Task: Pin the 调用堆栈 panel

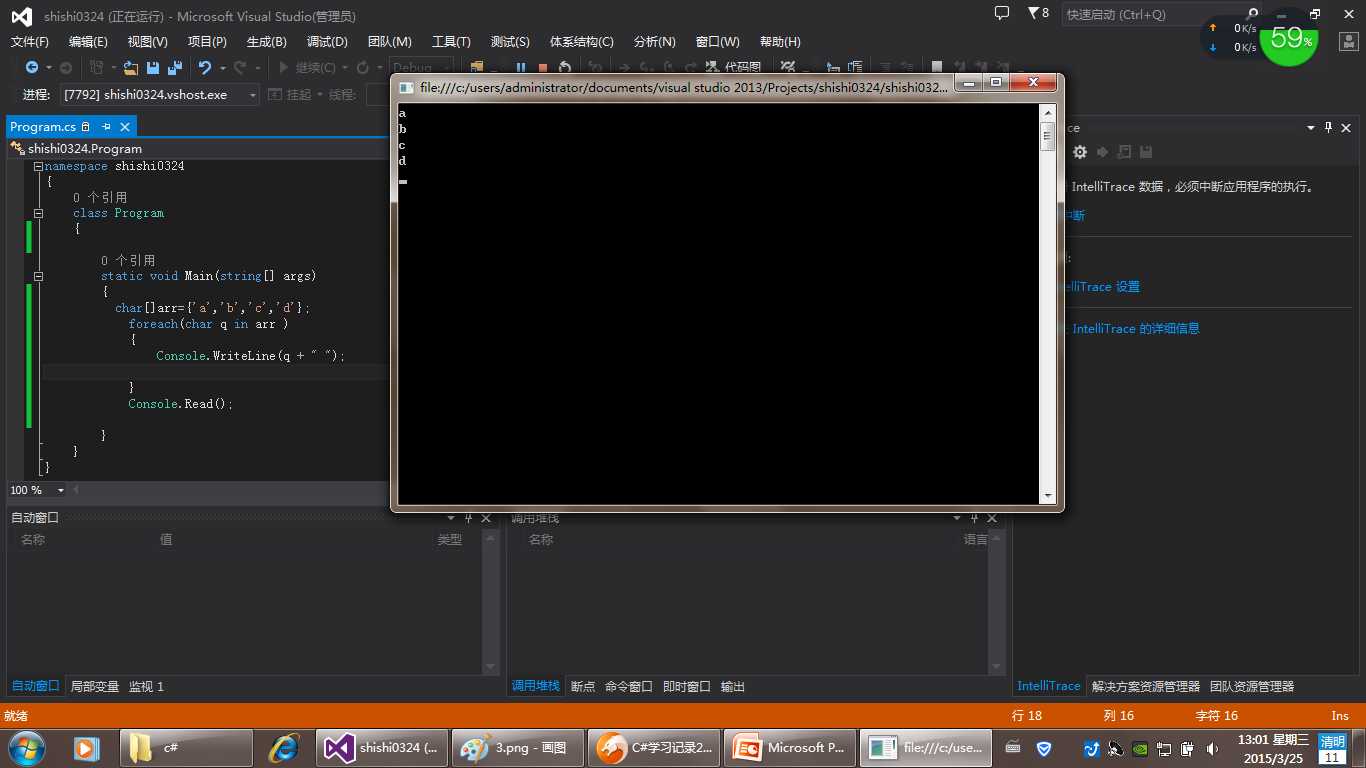Action: tap(974, 518)
